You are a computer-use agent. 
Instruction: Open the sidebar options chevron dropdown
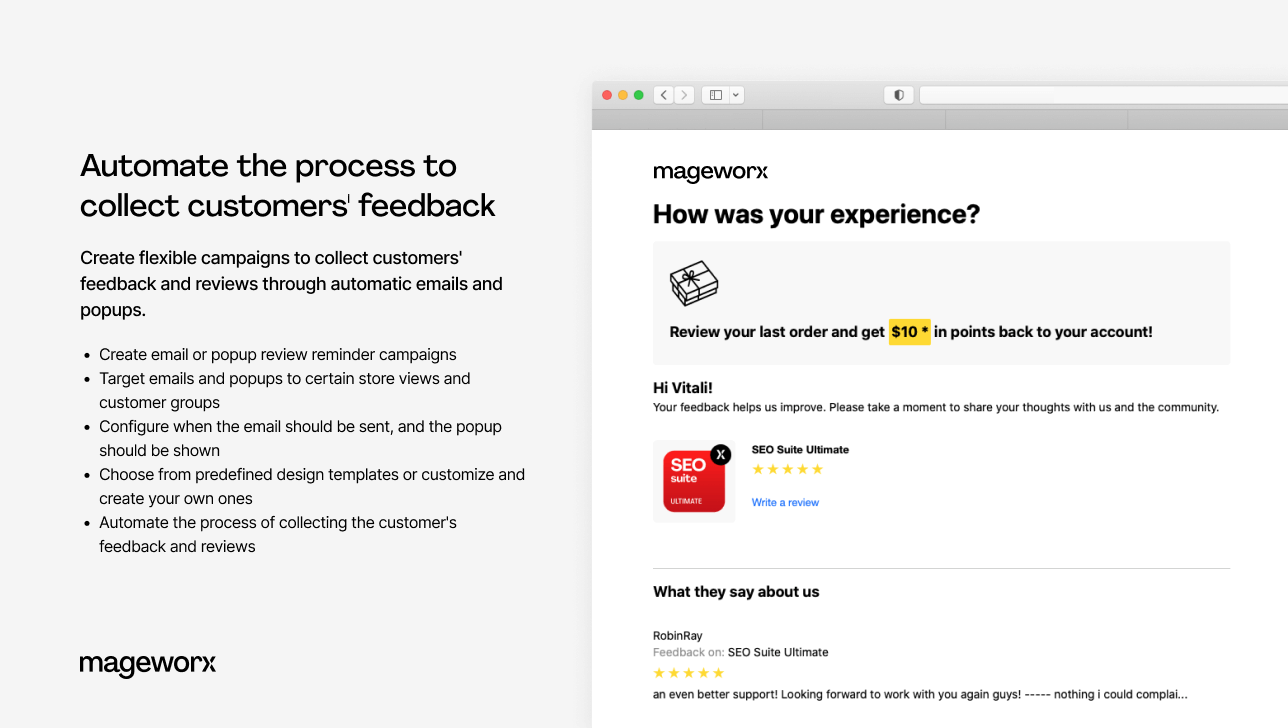[736, 94]
